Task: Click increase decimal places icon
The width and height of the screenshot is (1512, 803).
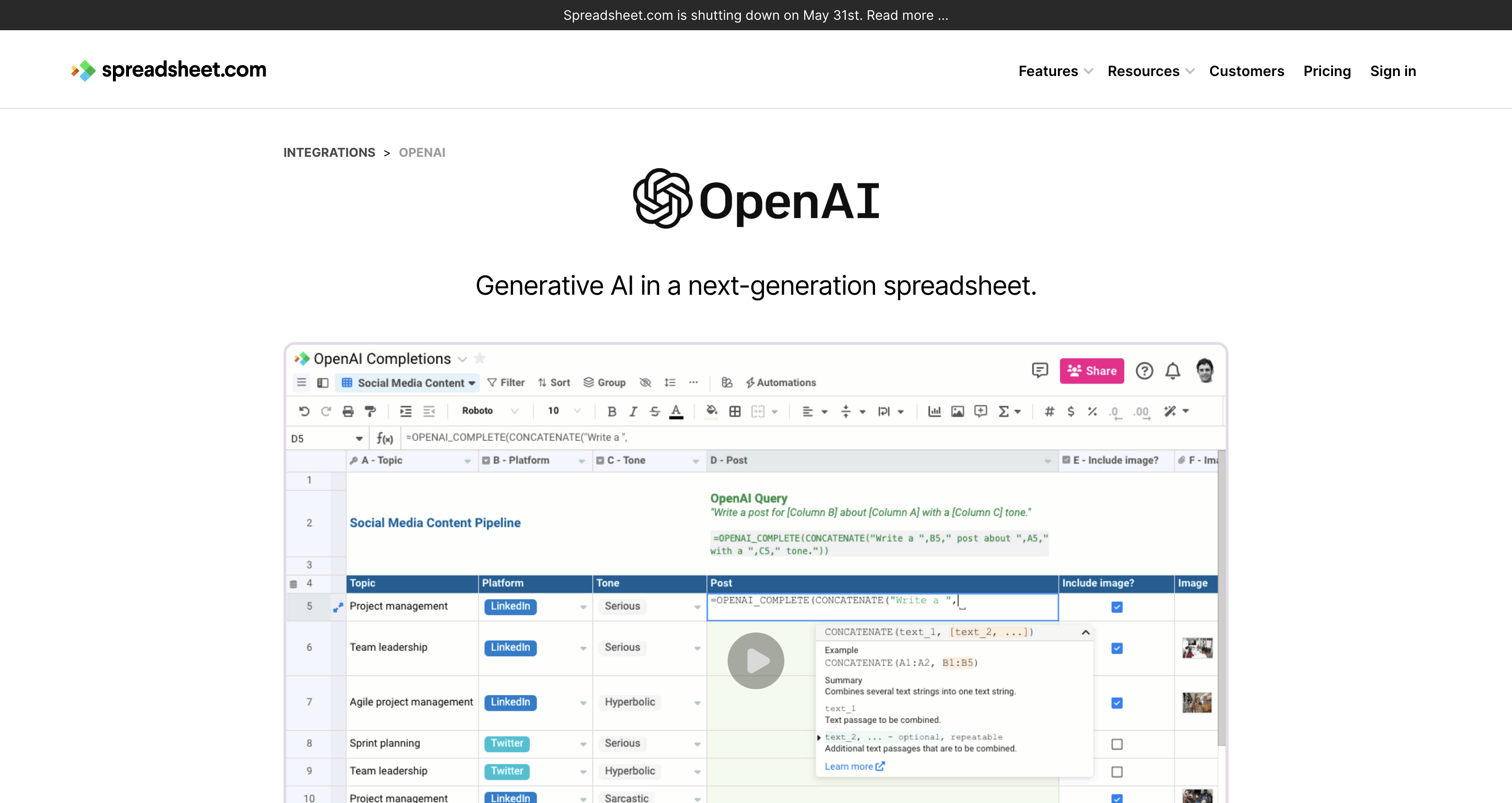Action: [1142, 412]
